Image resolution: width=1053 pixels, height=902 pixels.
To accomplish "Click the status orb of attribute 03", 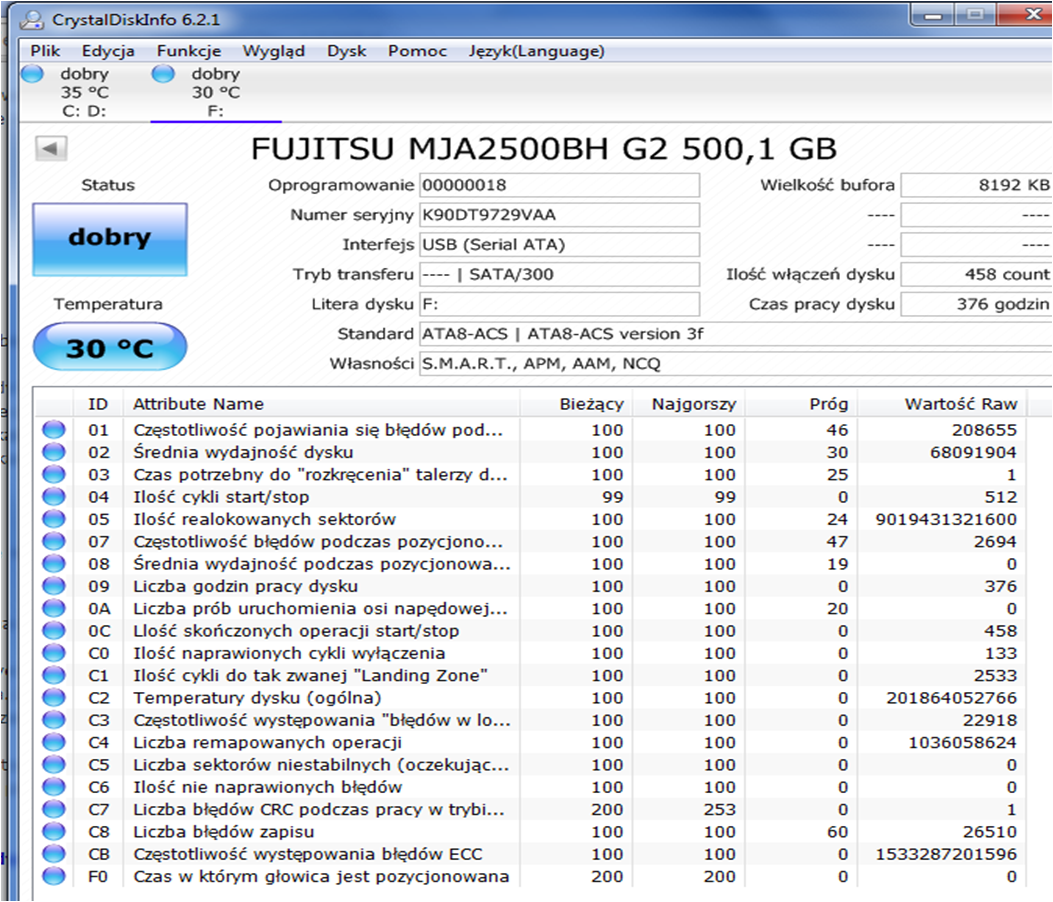I will (x=54, y=474).
